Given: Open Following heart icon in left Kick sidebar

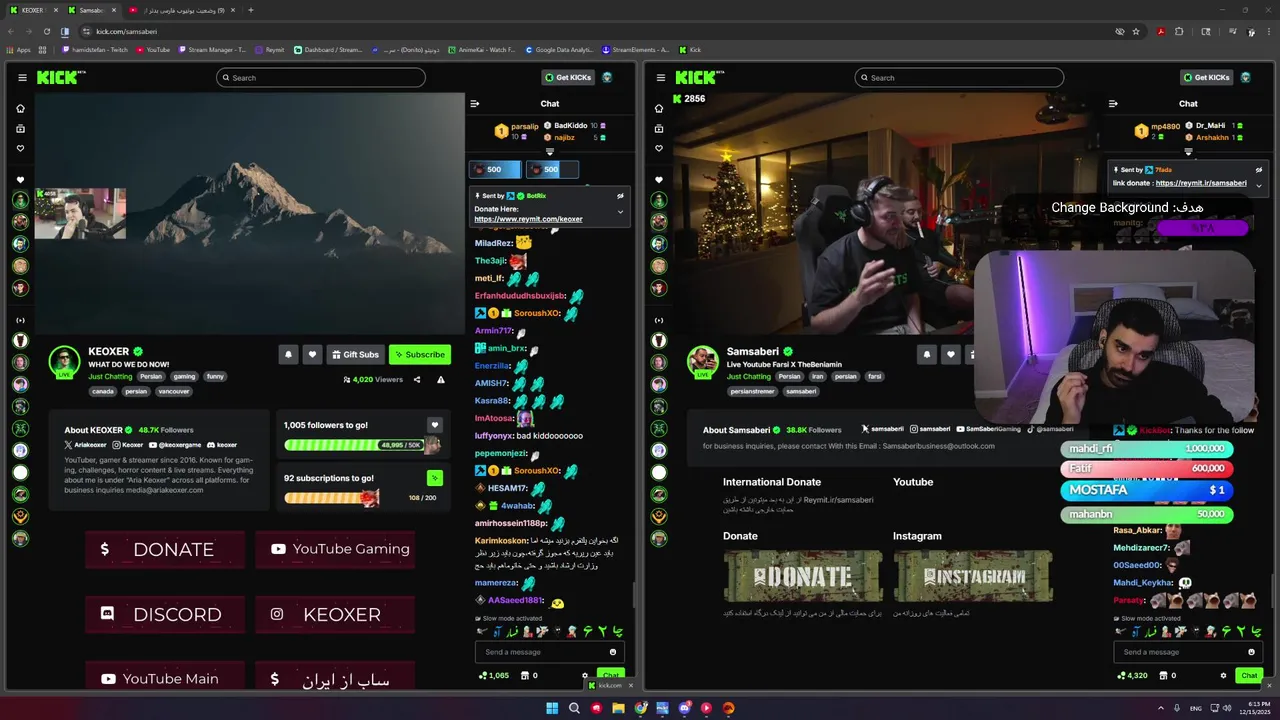Looking at the screenshot, I should (x=20, y=148).
